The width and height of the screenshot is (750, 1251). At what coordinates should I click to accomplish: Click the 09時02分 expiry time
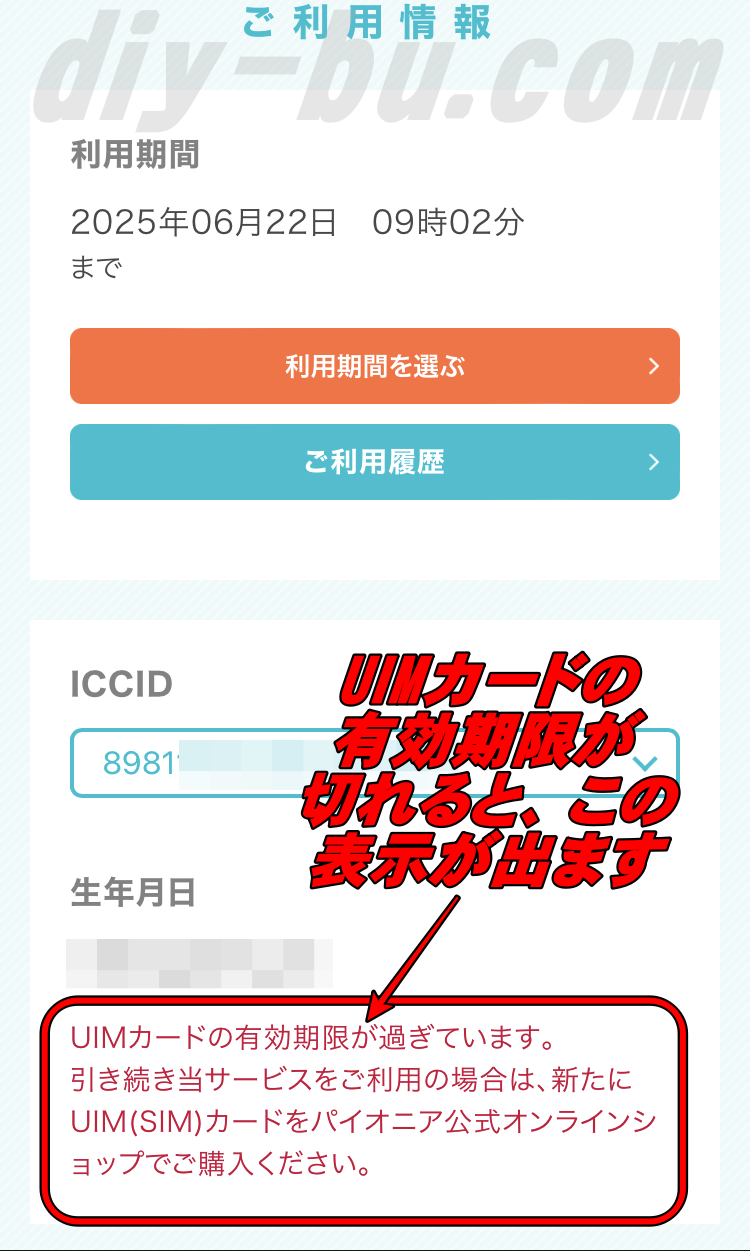(x=448, y=222)
